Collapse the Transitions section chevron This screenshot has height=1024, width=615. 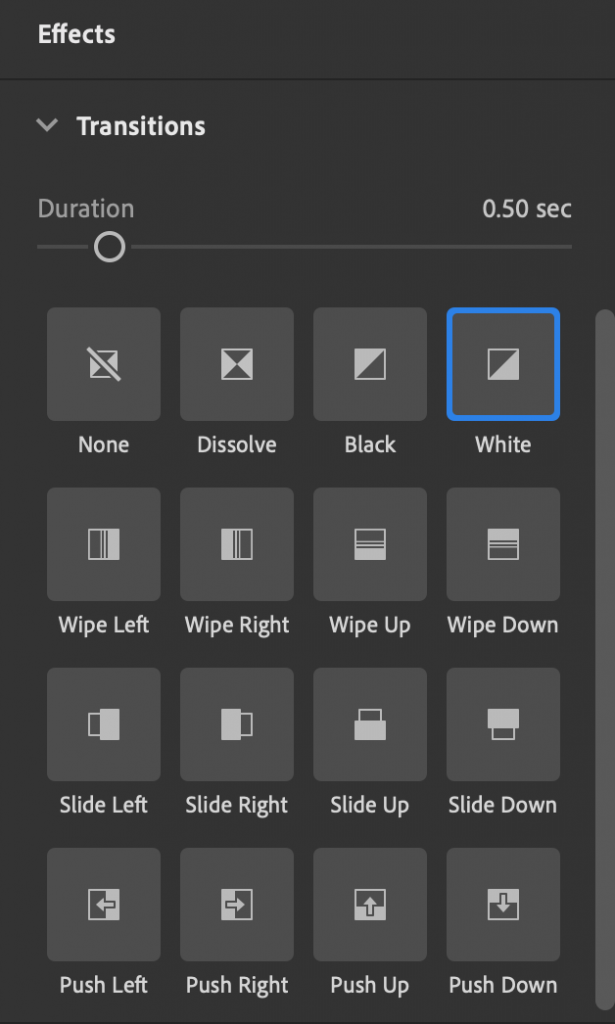point(47,125)
